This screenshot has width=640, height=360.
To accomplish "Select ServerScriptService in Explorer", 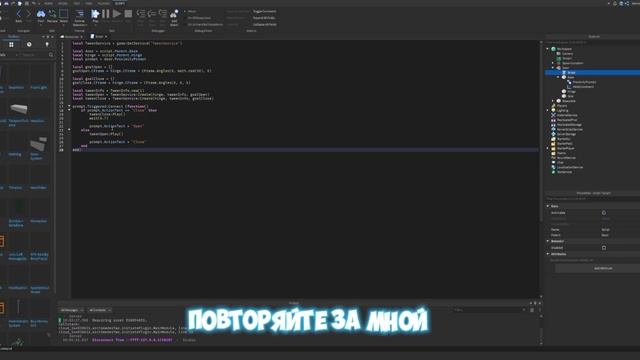I will pyautogui.click(x=570, y=129).
